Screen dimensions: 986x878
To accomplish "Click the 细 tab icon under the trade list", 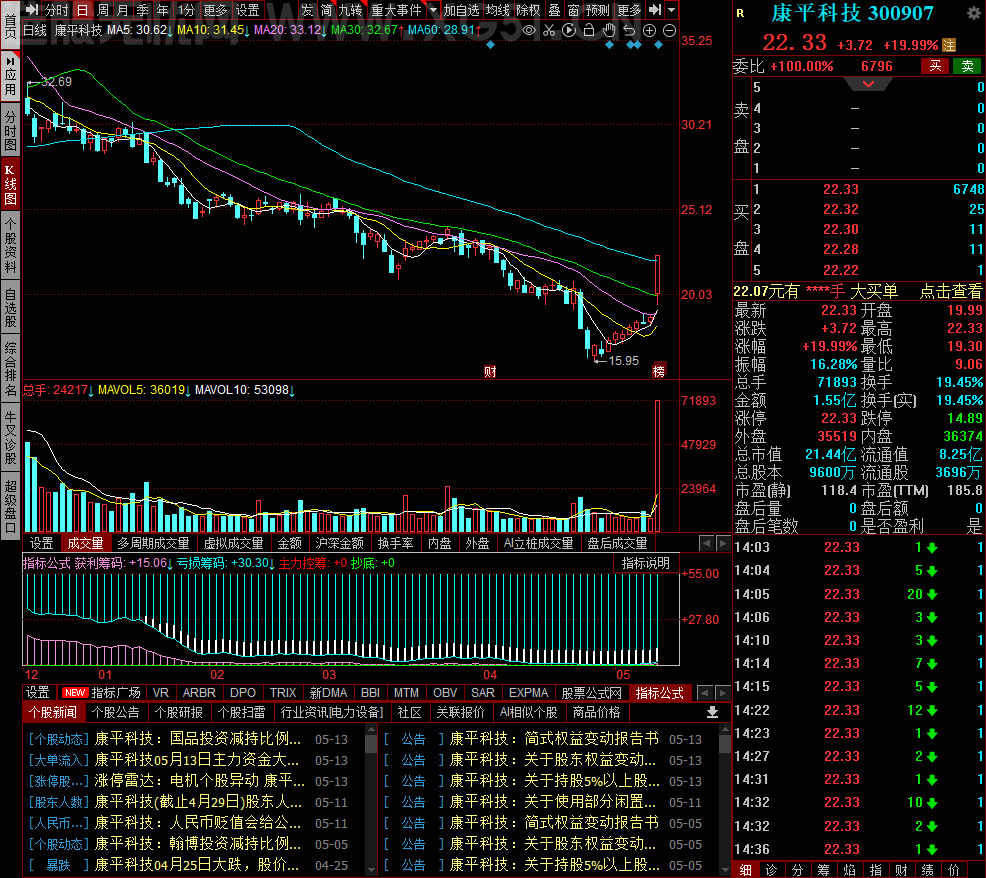I will (746, 870).
